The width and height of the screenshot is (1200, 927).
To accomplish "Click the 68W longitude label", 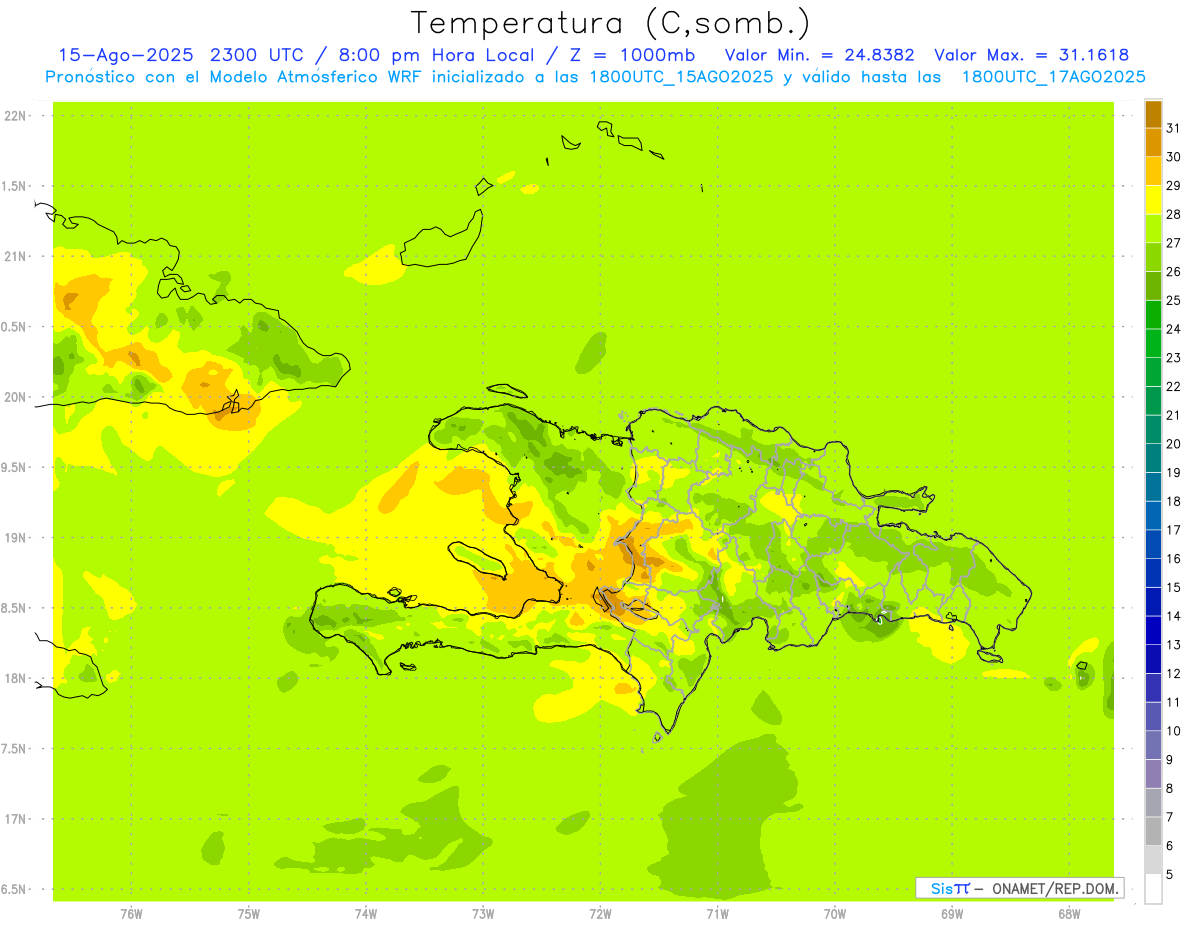I will coord(1069,914).
